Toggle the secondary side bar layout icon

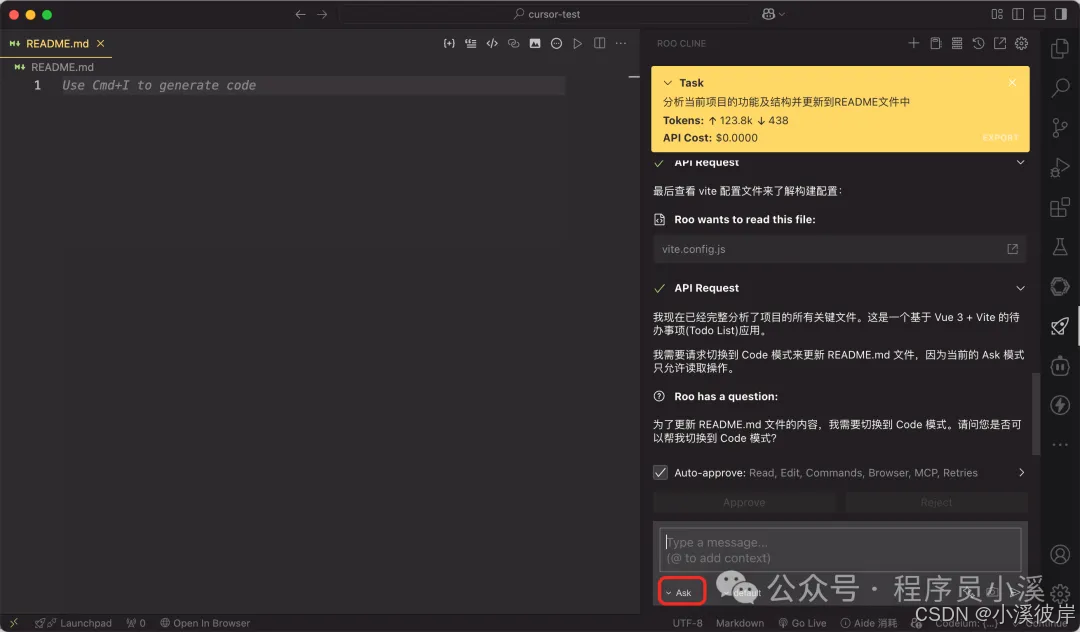coord(1061,14)
